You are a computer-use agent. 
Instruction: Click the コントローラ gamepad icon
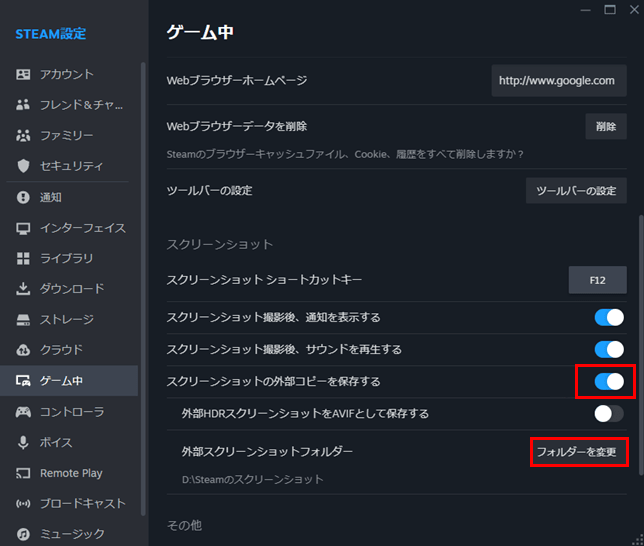(23, 412)
